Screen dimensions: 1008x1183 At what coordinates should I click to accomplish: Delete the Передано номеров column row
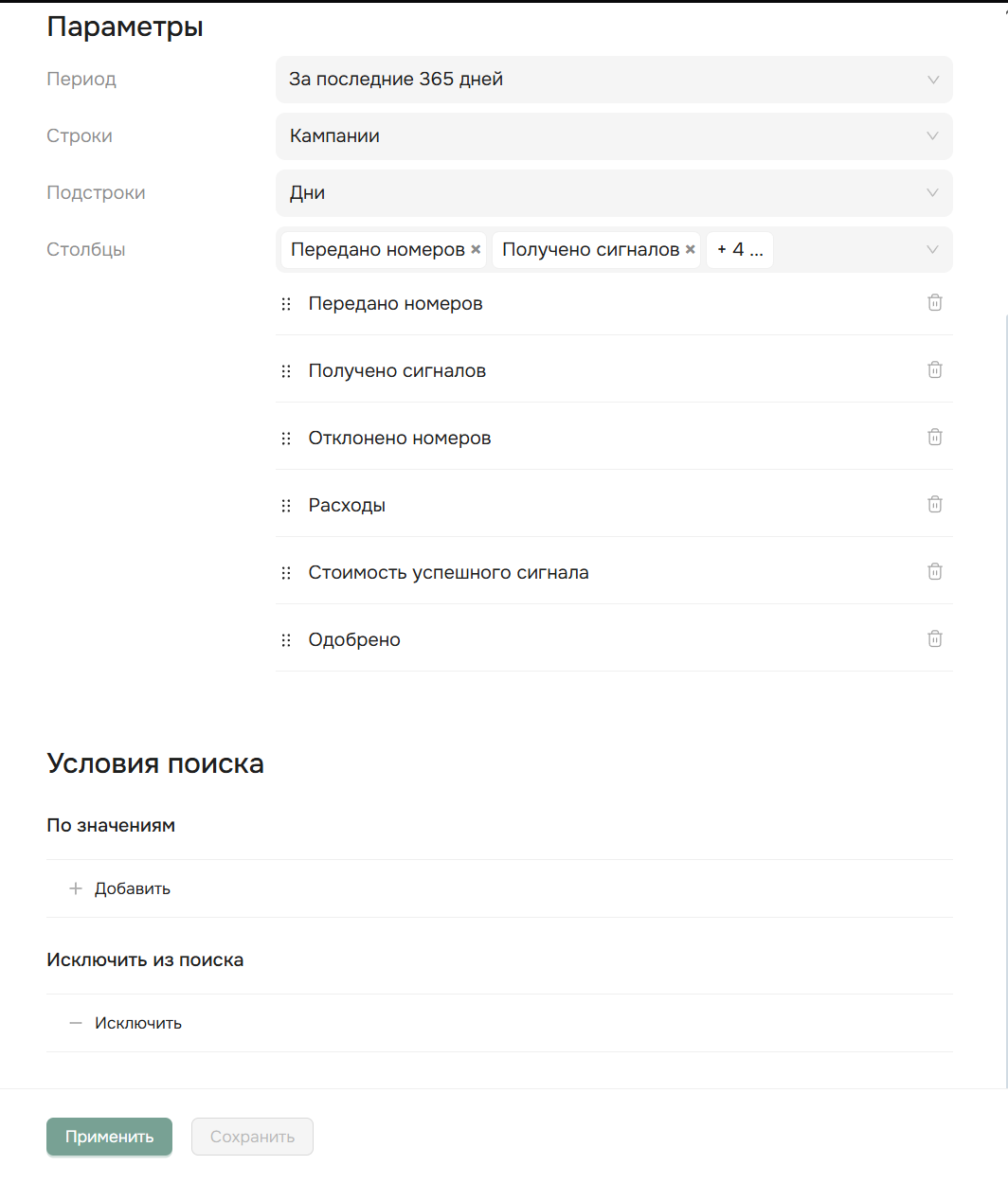tap(934, 303)
